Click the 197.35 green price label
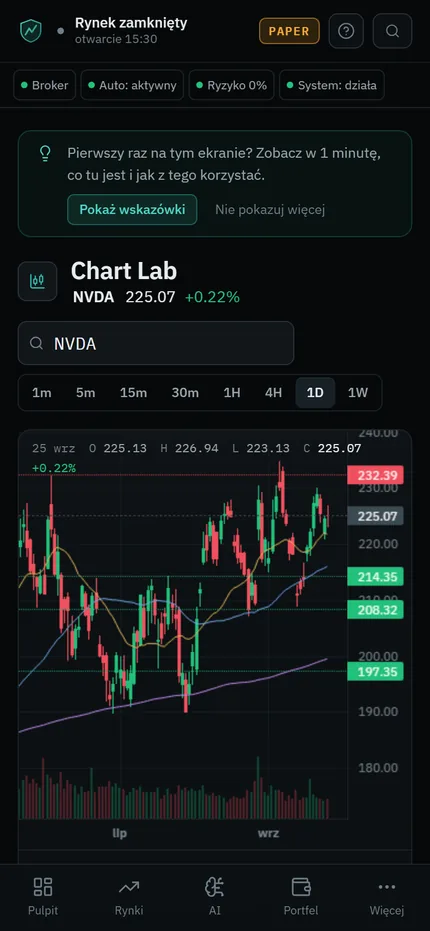 click(375, 672)
